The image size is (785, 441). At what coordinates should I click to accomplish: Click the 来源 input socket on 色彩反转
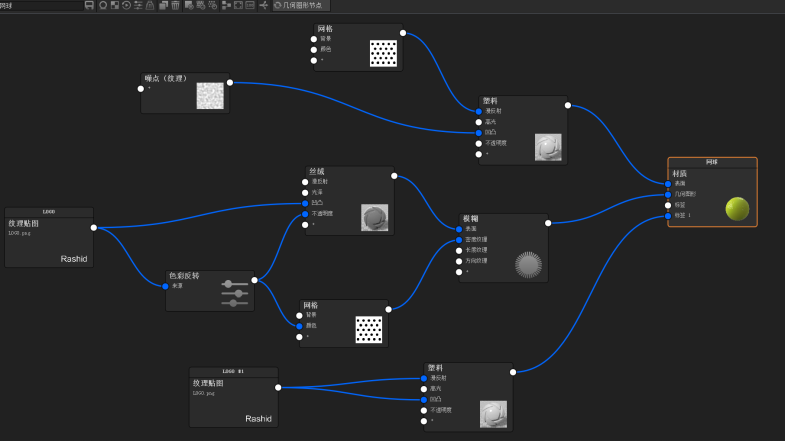pos(165,286)
